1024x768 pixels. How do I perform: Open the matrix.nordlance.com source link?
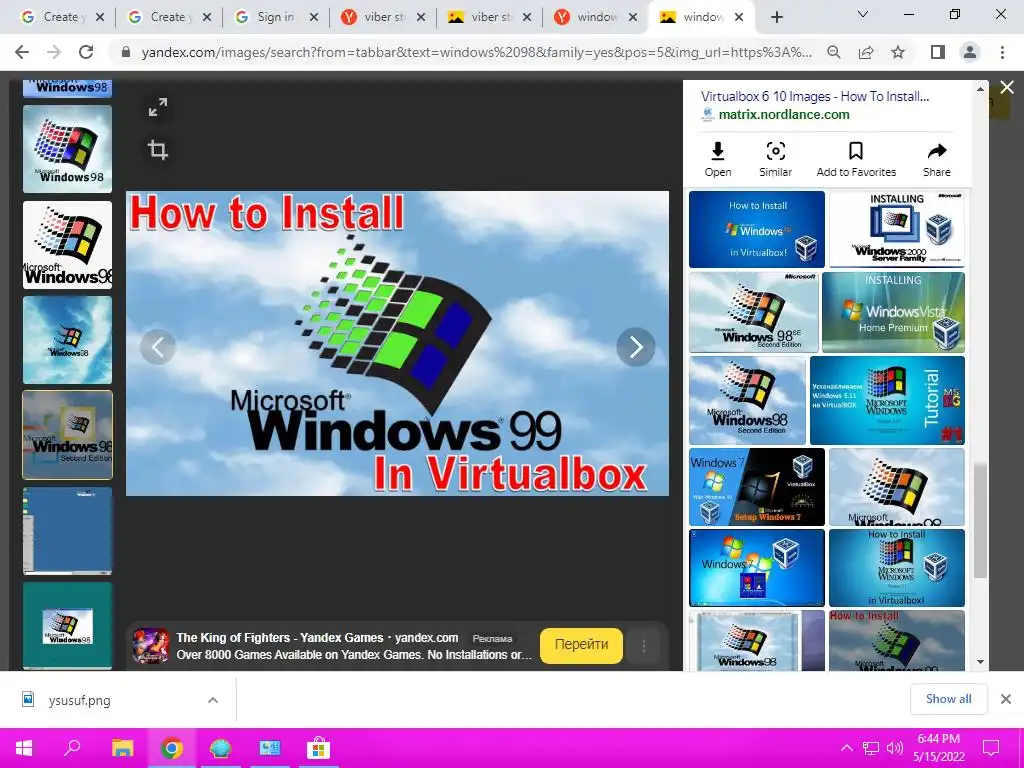pos(784,114)
